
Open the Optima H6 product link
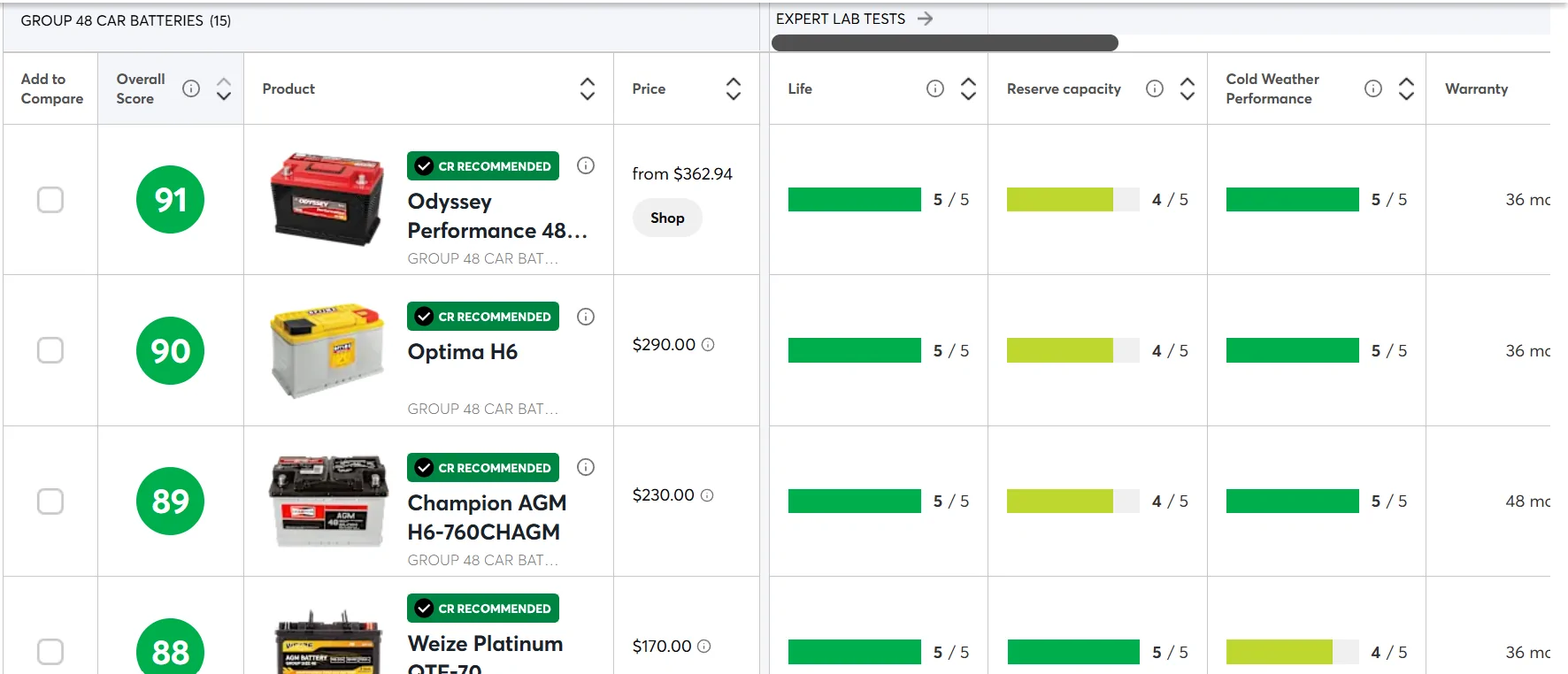point(463,352)
